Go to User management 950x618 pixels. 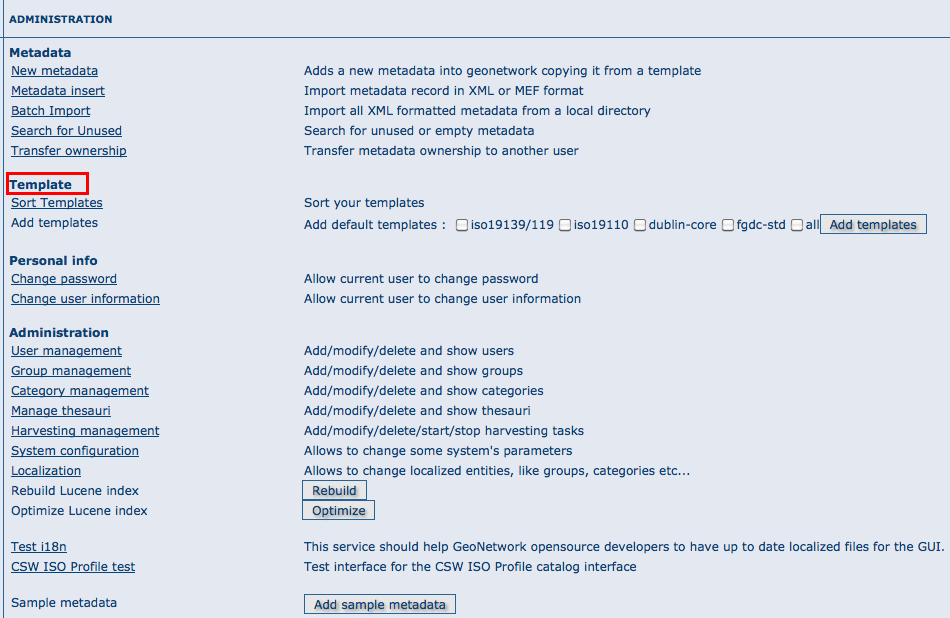(66, 351)
